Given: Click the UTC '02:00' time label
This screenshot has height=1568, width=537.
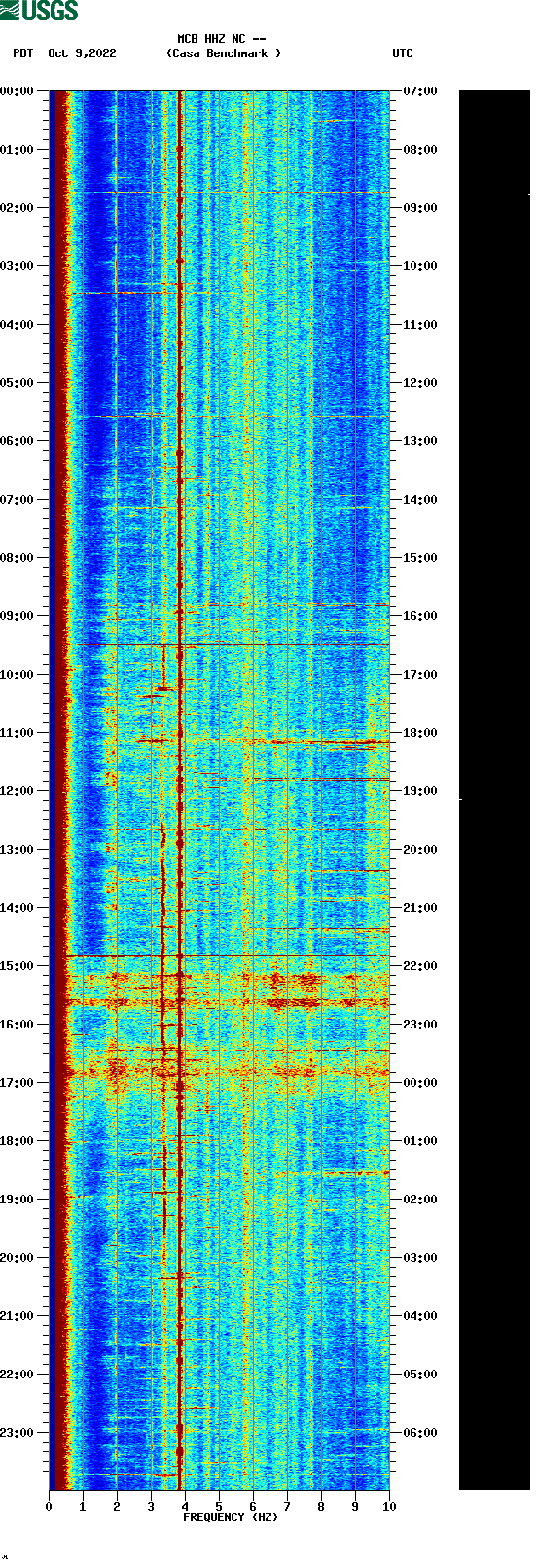Looking at the screenshot, I should (x=420, y=1200).
